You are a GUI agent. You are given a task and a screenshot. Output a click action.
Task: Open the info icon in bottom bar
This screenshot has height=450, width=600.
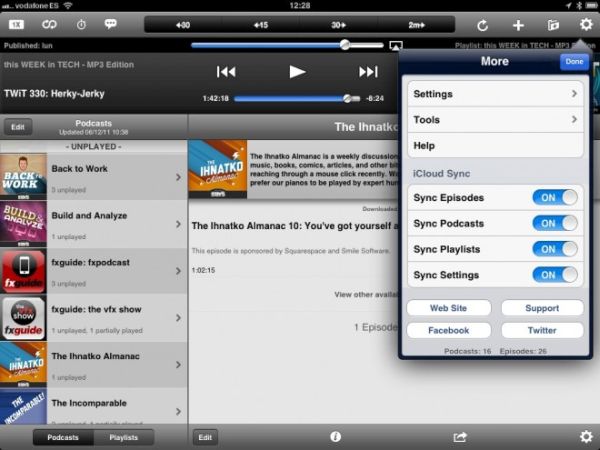[336, 437]
